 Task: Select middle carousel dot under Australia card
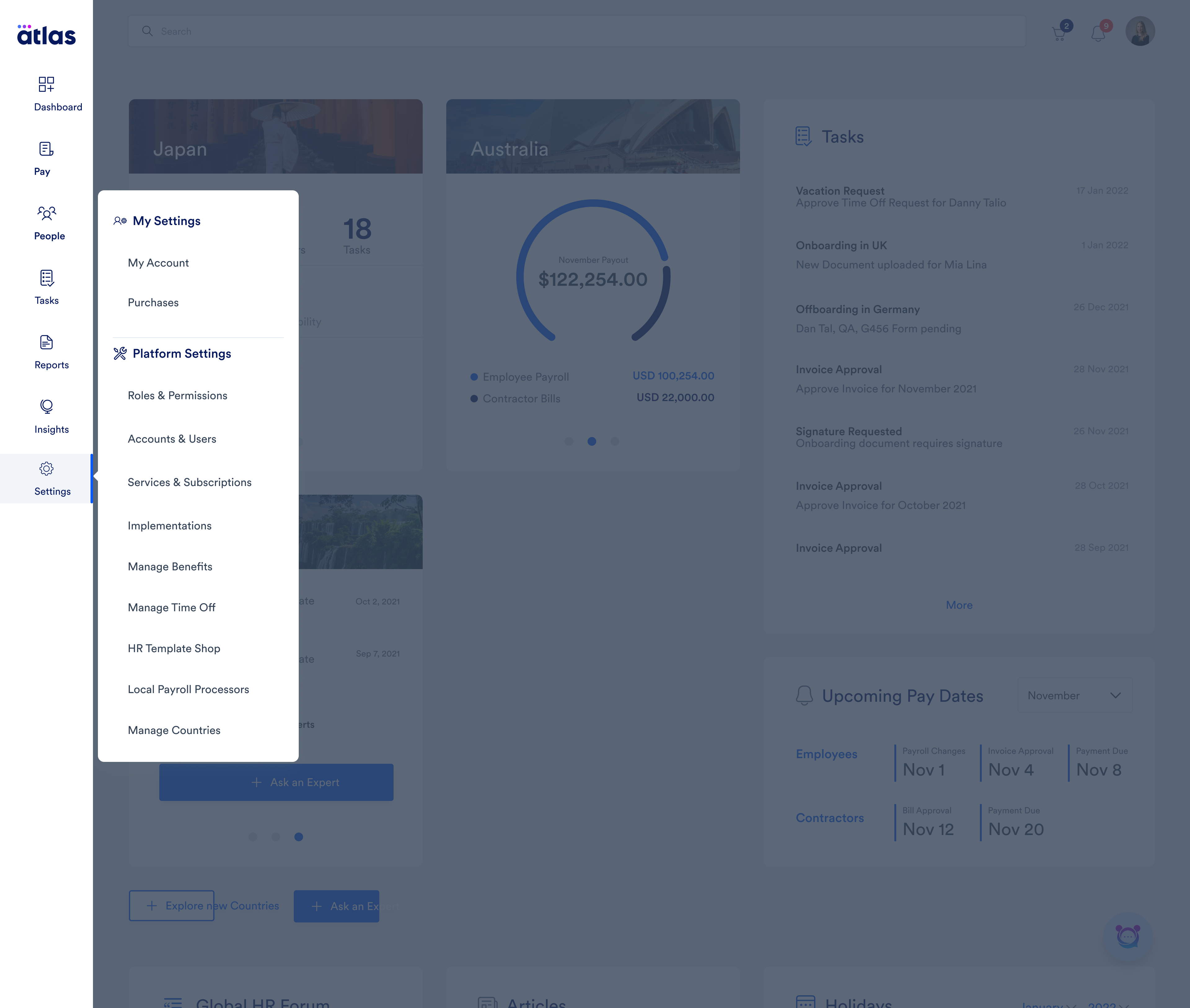click(592, 441)
